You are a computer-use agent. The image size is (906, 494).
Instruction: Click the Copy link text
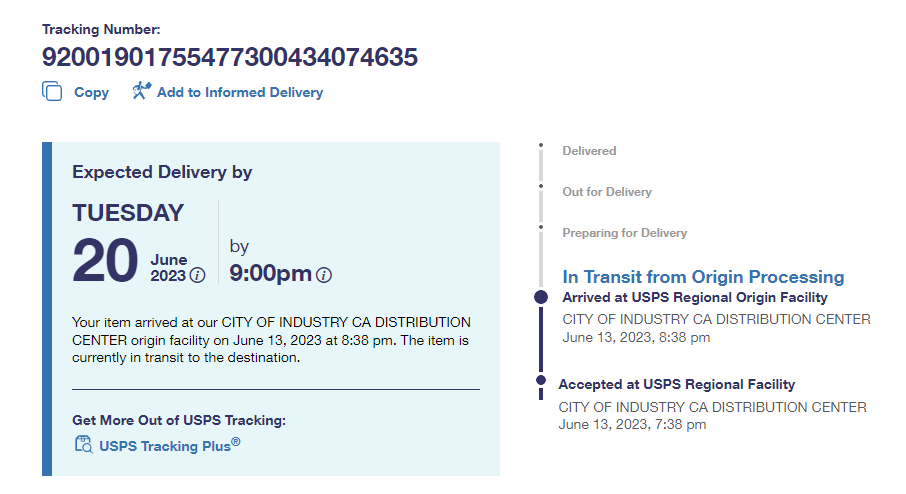[x=91, y=92]
